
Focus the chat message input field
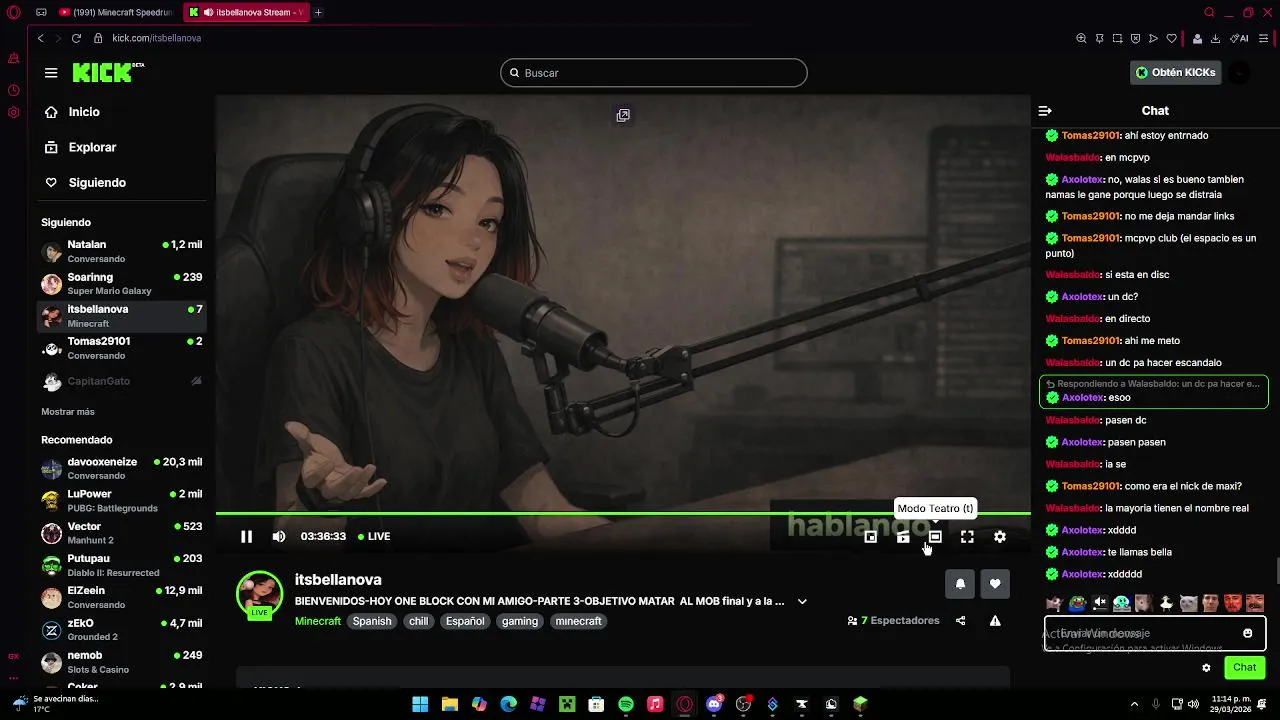pos(1155,633)
